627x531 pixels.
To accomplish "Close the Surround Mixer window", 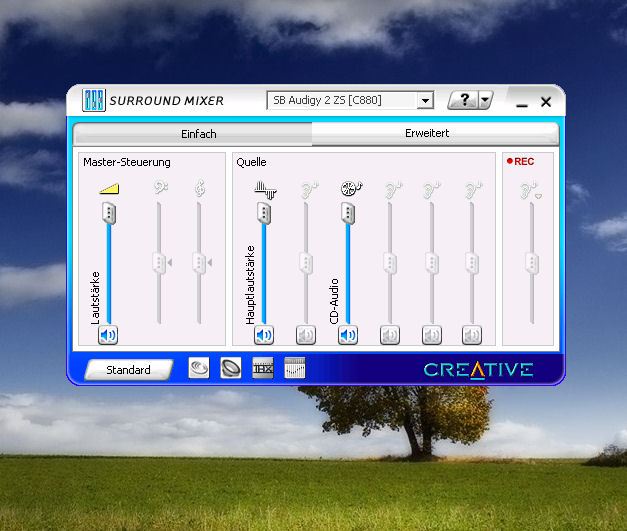I will [x=546, y=102].
